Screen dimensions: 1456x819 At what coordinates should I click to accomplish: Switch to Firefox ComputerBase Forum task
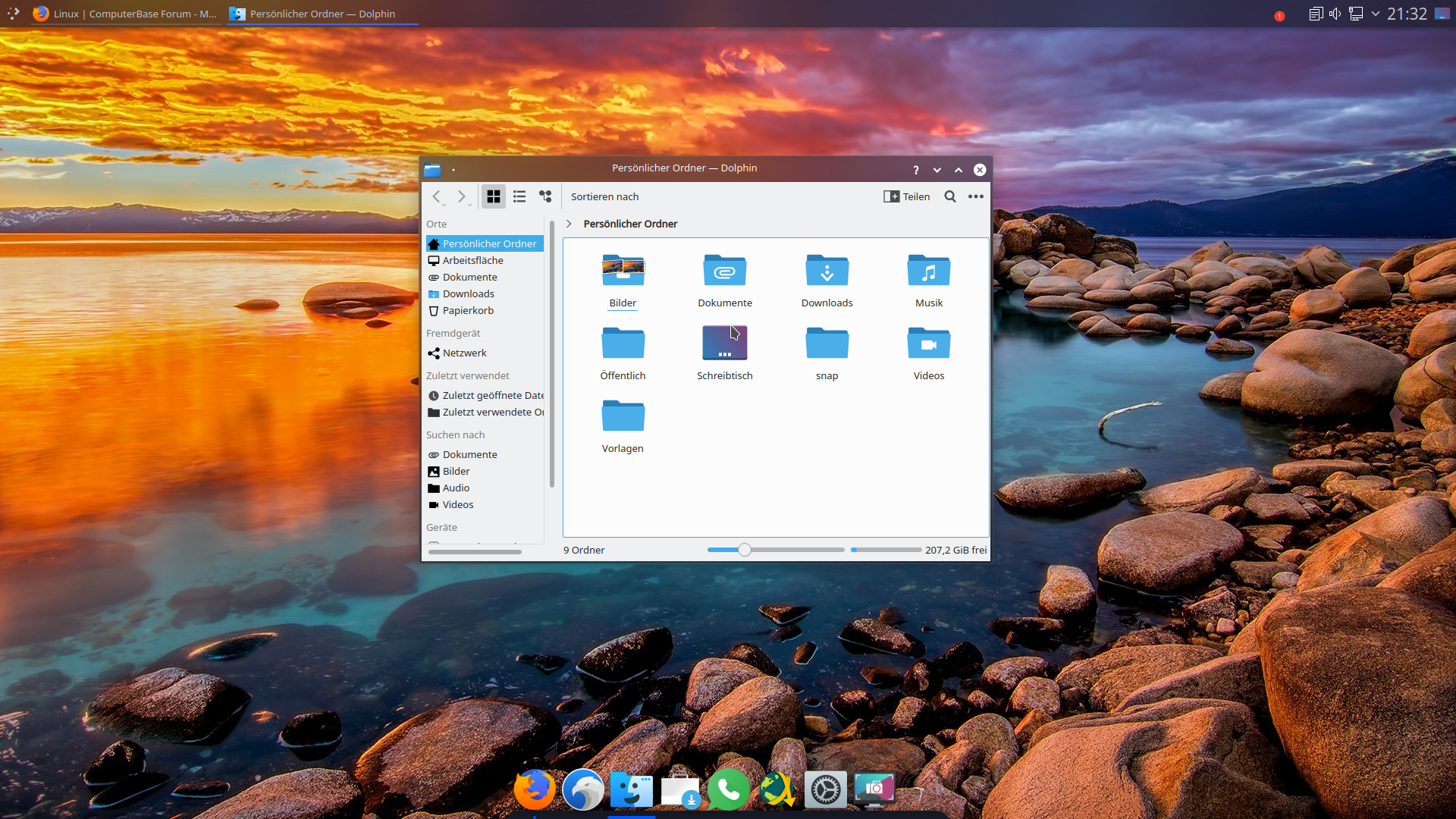[x=126, y=14]
